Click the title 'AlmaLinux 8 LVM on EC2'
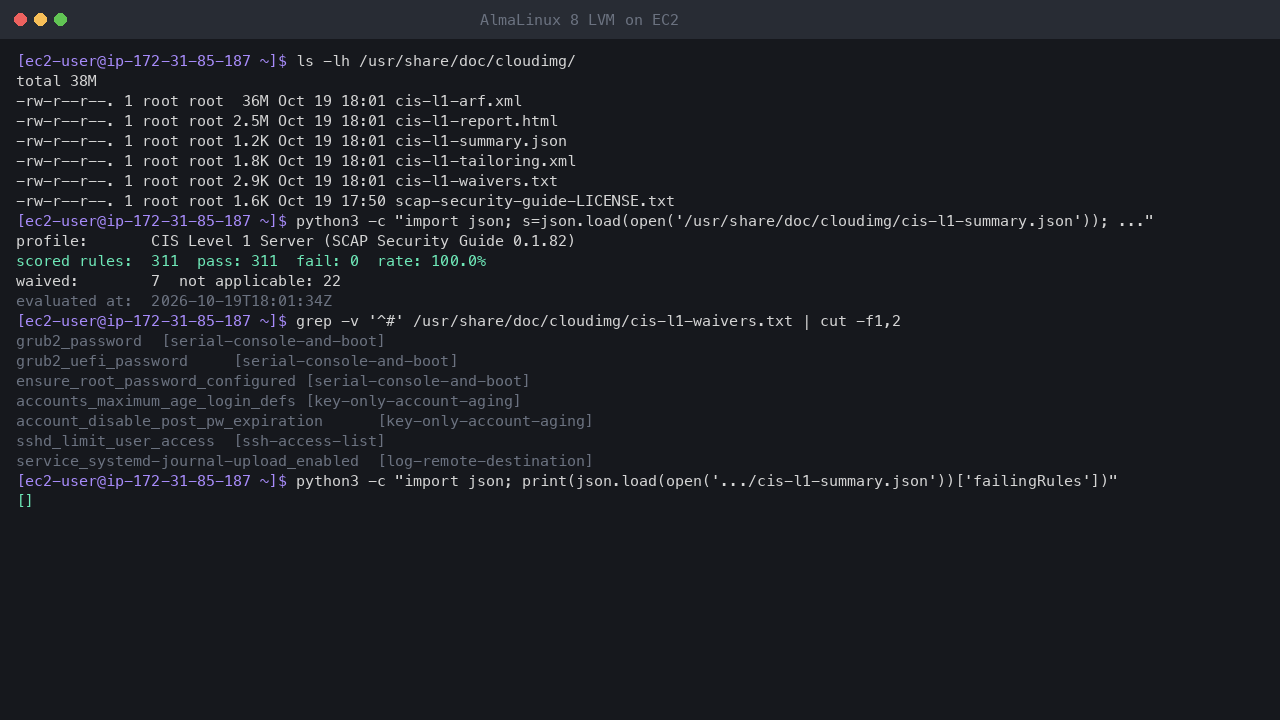 click(579, 20)
